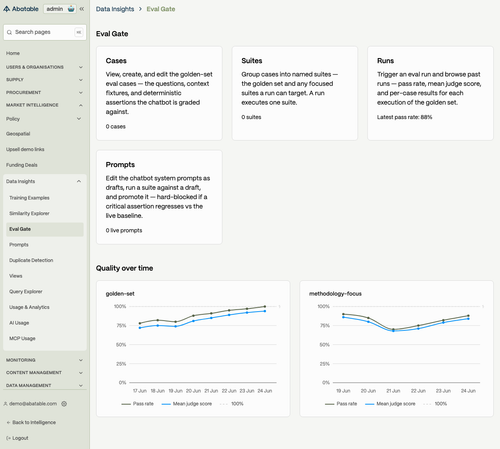The image size is (500, 449).
Task: Open Funding Deals page
Action: [x=22, y=165]
